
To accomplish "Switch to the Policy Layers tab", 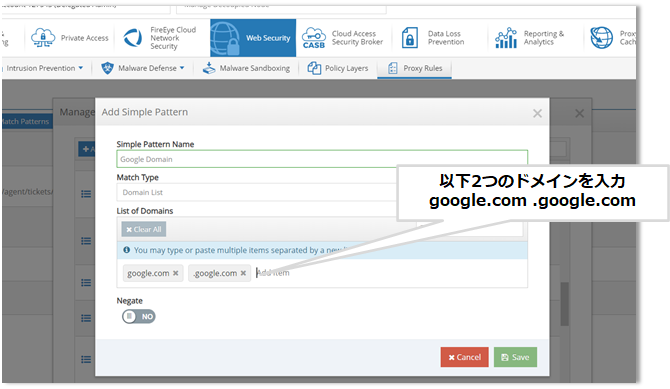I will tap(338, 68).
